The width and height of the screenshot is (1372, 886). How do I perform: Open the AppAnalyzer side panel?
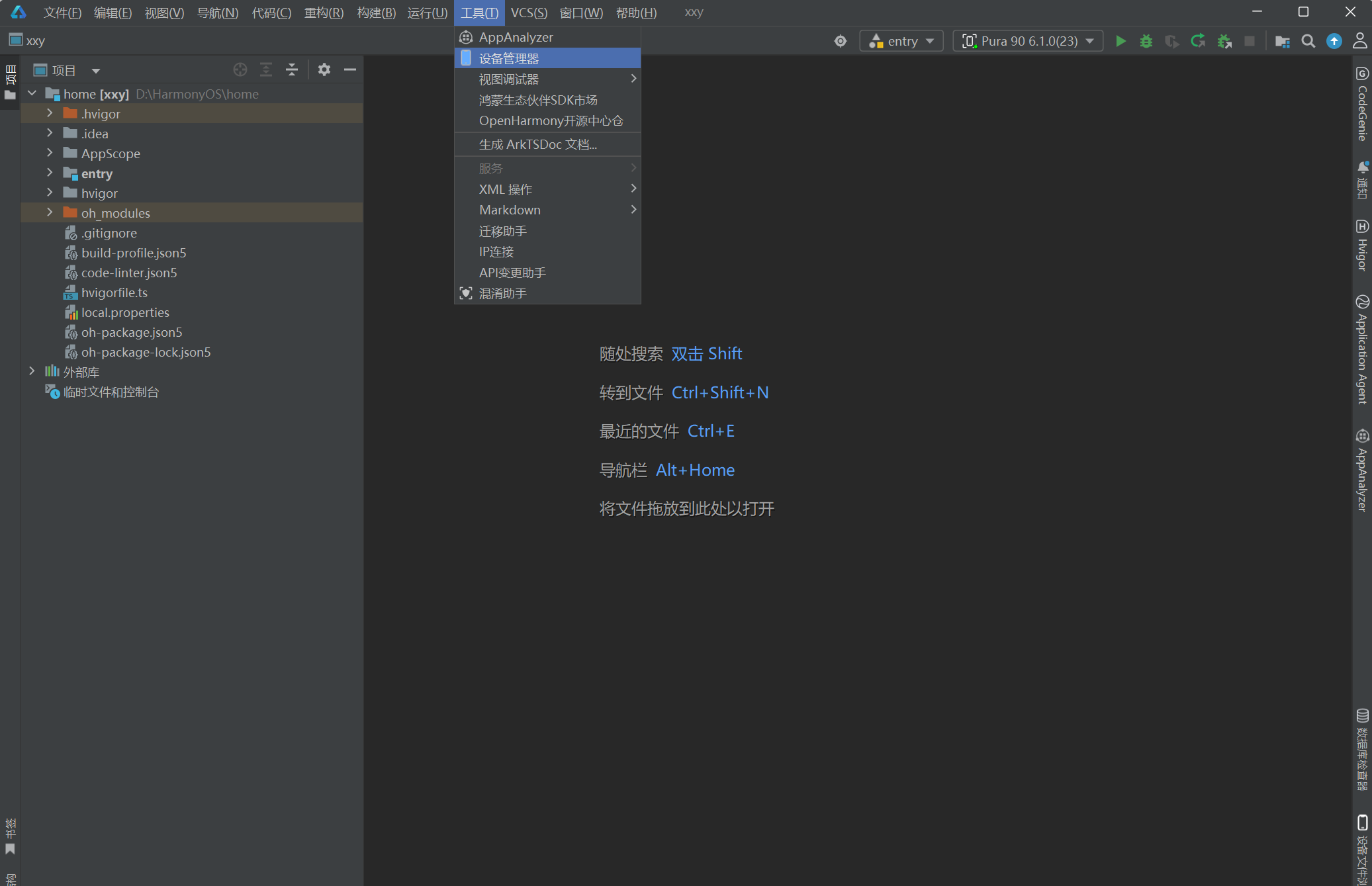click(x=1362, y=470)
